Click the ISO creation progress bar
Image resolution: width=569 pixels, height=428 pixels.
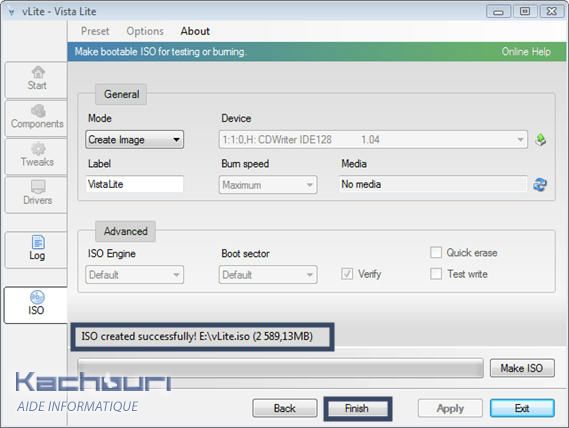point(281,368)
